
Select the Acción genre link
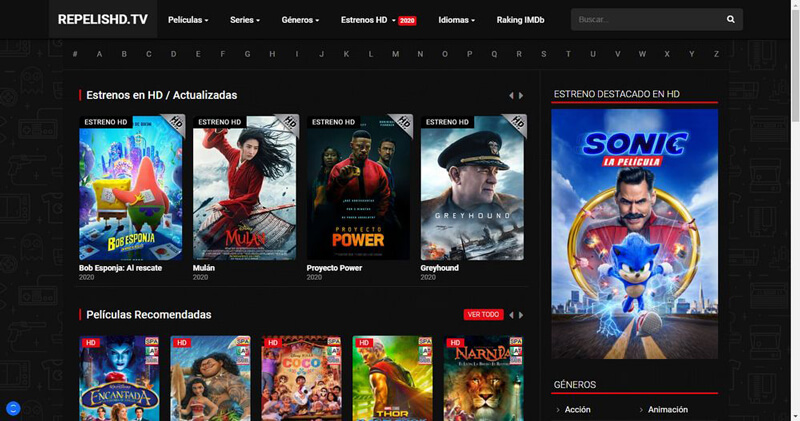tap(577, 409)
